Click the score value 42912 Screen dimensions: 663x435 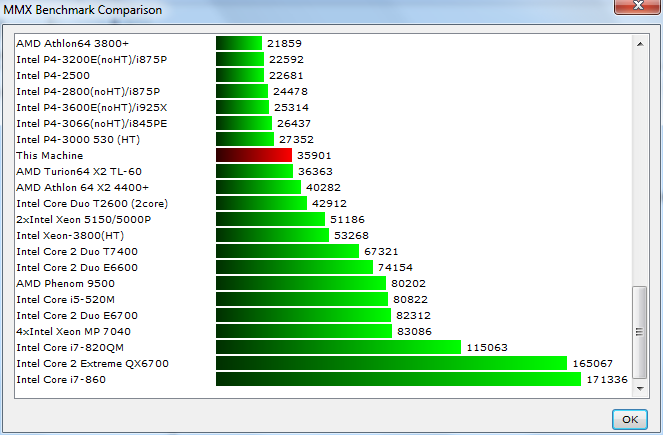[329, 203]
